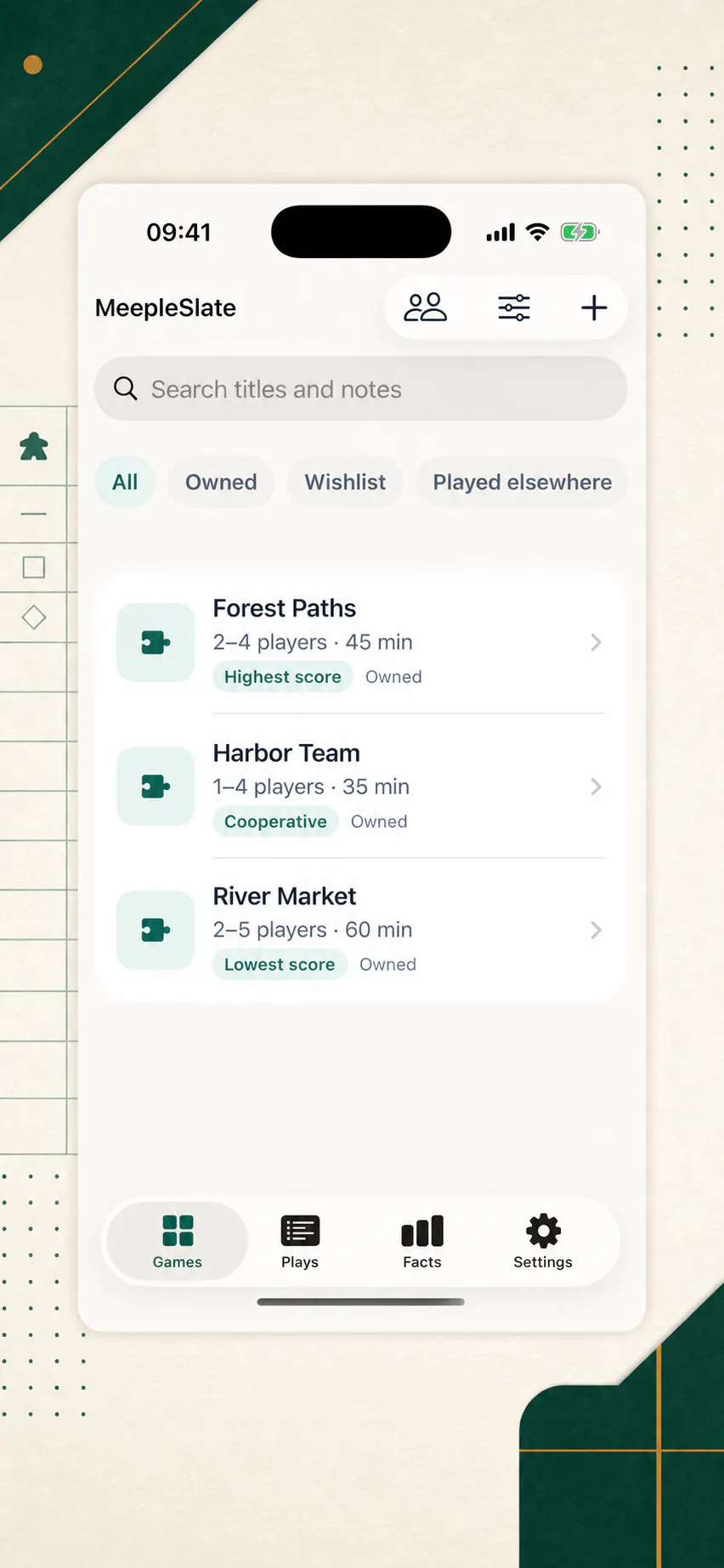Open Harbor Team via its chevron
Viewport: 724px width, 1568px height.
tap(596, 787)
